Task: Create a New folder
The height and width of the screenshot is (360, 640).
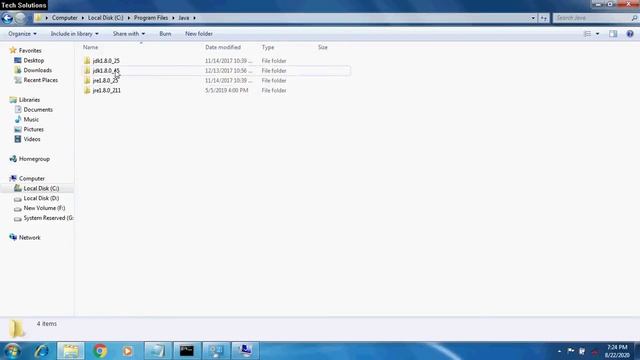Action: [x=199, y=34]
